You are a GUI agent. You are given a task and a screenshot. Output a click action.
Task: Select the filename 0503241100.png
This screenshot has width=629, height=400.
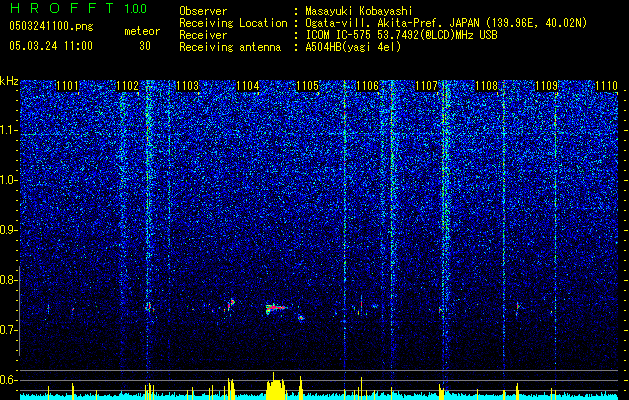51,26
